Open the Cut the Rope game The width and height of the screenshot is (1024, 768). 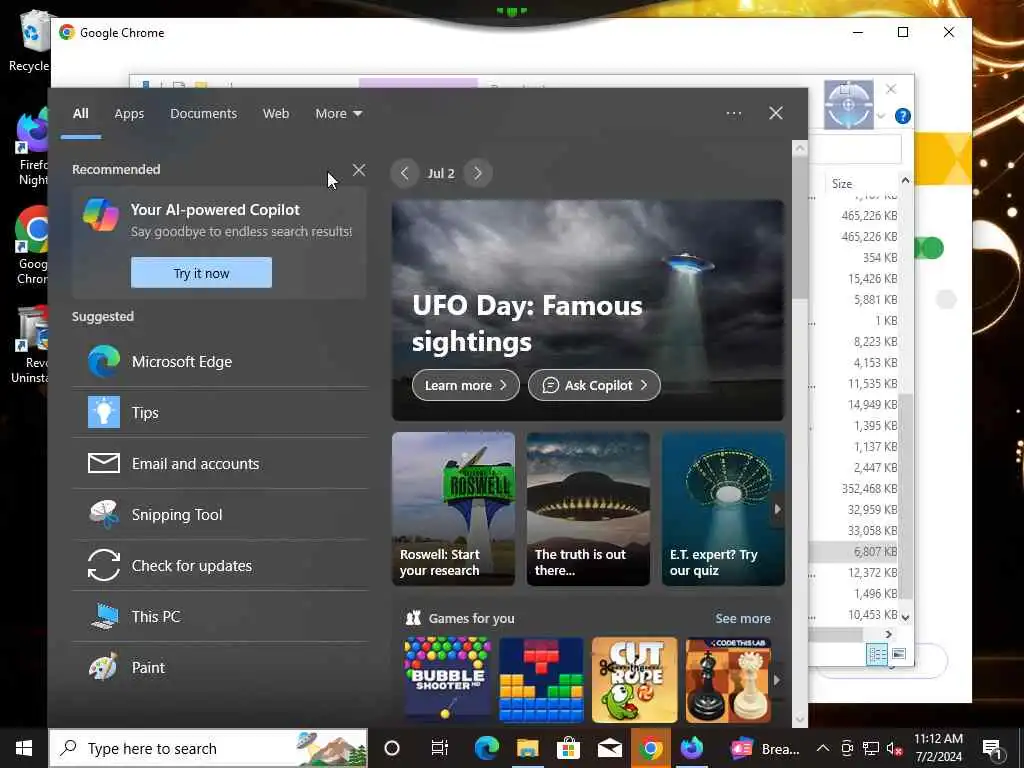[x=635, y=679]
